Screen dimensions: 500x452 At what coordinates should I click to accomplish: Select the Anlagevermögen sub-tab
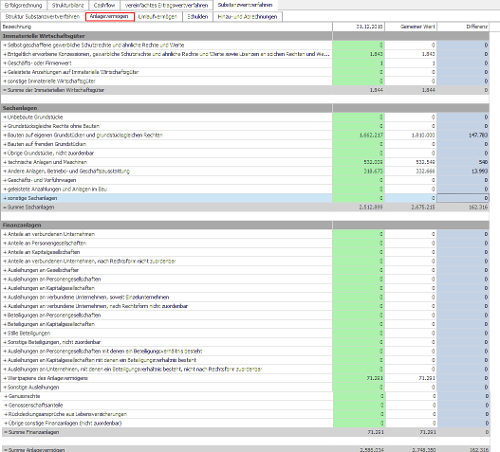tap(109, 16)
